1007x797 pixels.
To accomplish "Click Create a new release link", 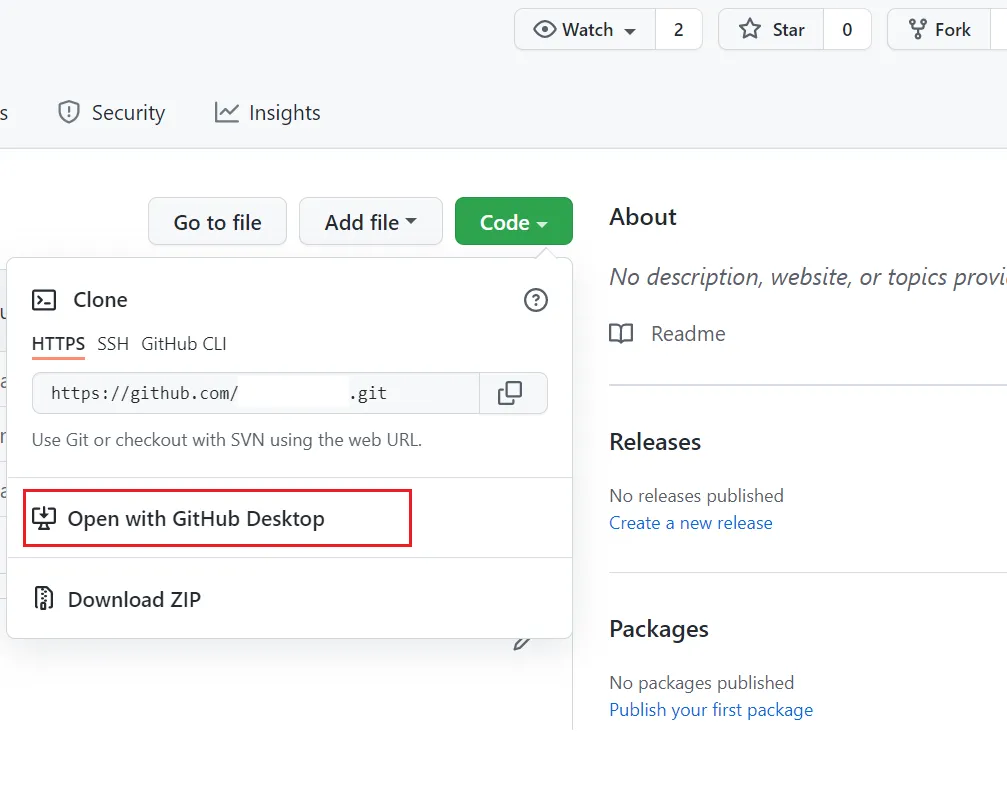I will 690,523.
